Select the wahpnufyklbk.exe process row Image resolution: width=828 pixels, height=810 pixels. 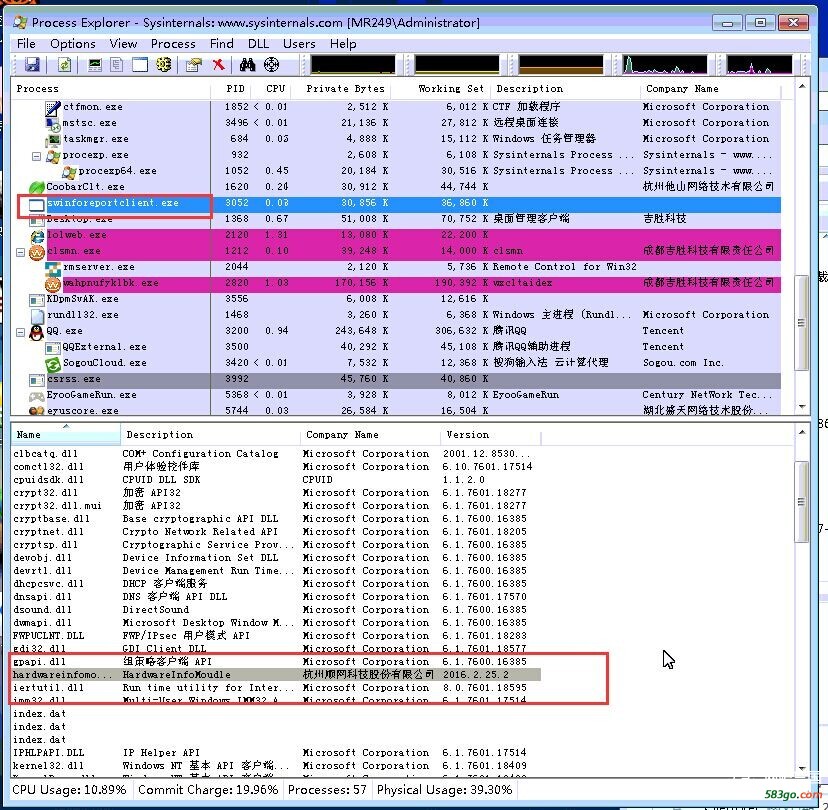coord(396,283)
